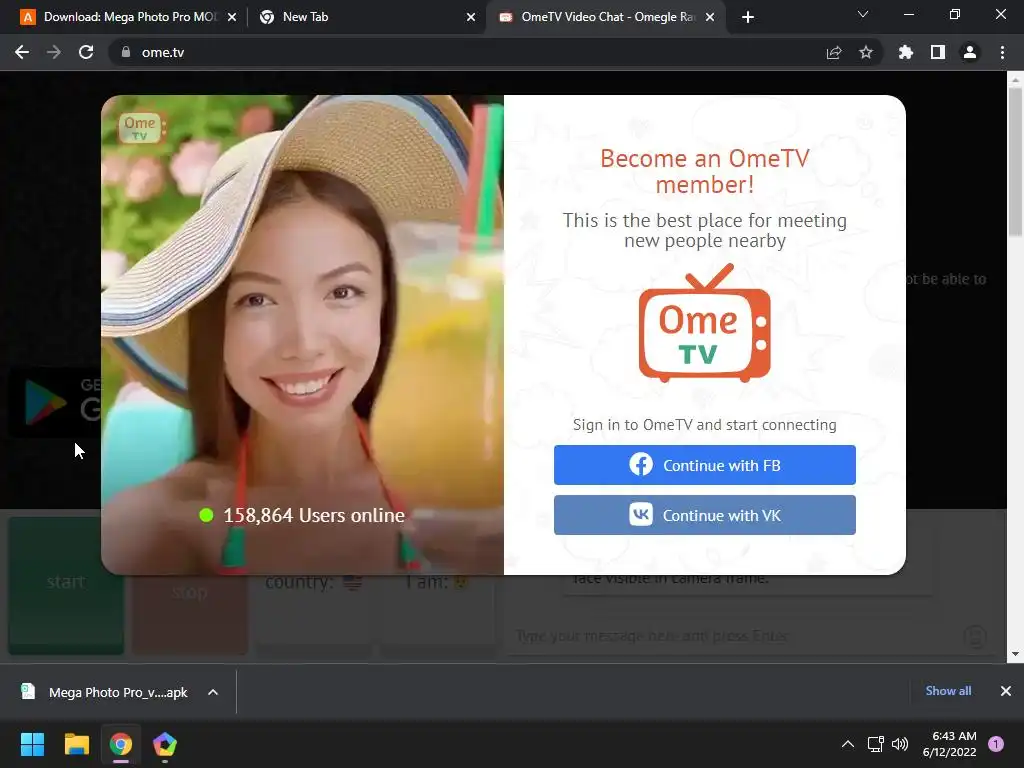Open the tab search dropdown
This screenshot has height=768, width=1024.
[863, 14]
